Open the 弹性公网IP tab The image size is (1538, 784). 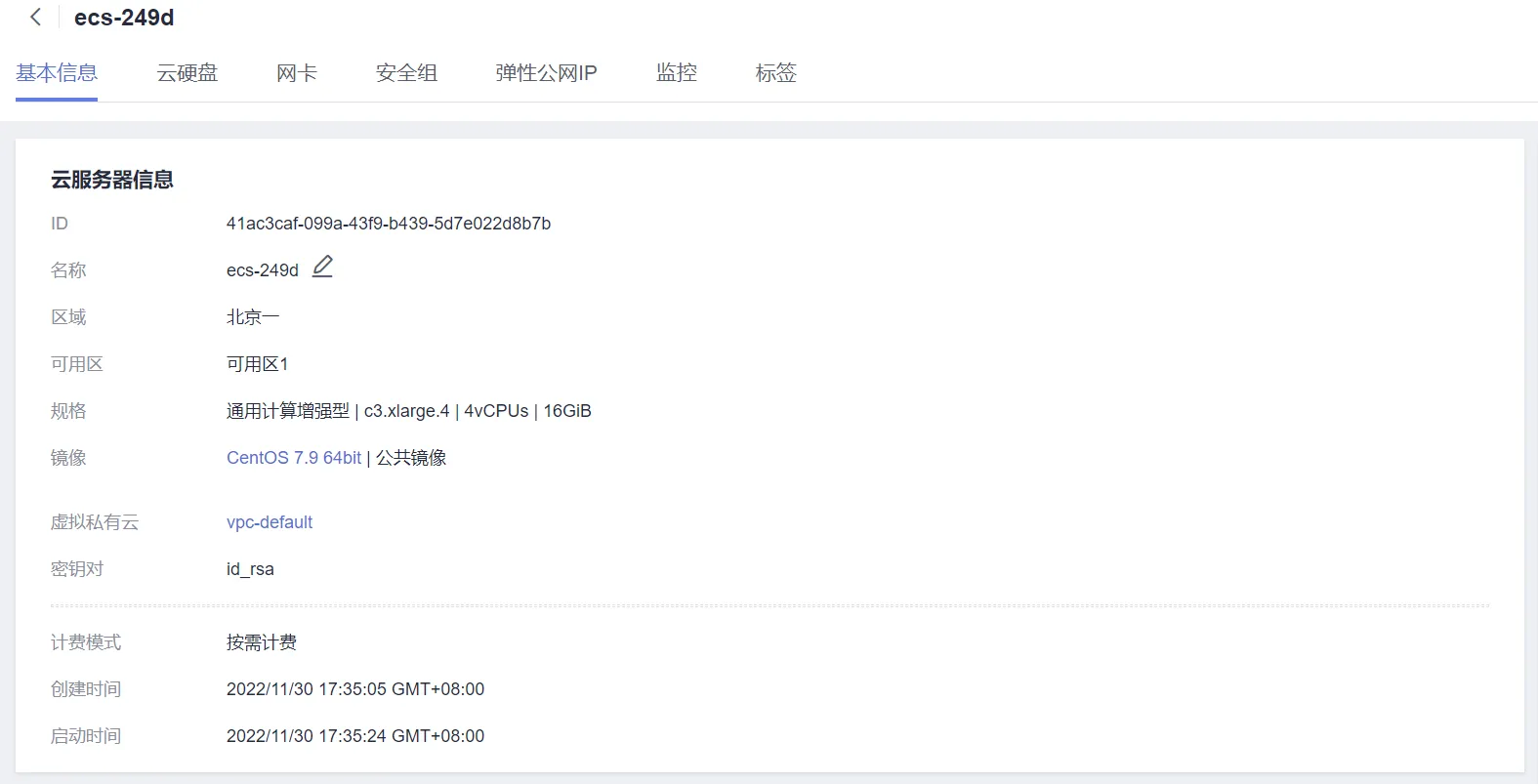[x=546, y=73]
